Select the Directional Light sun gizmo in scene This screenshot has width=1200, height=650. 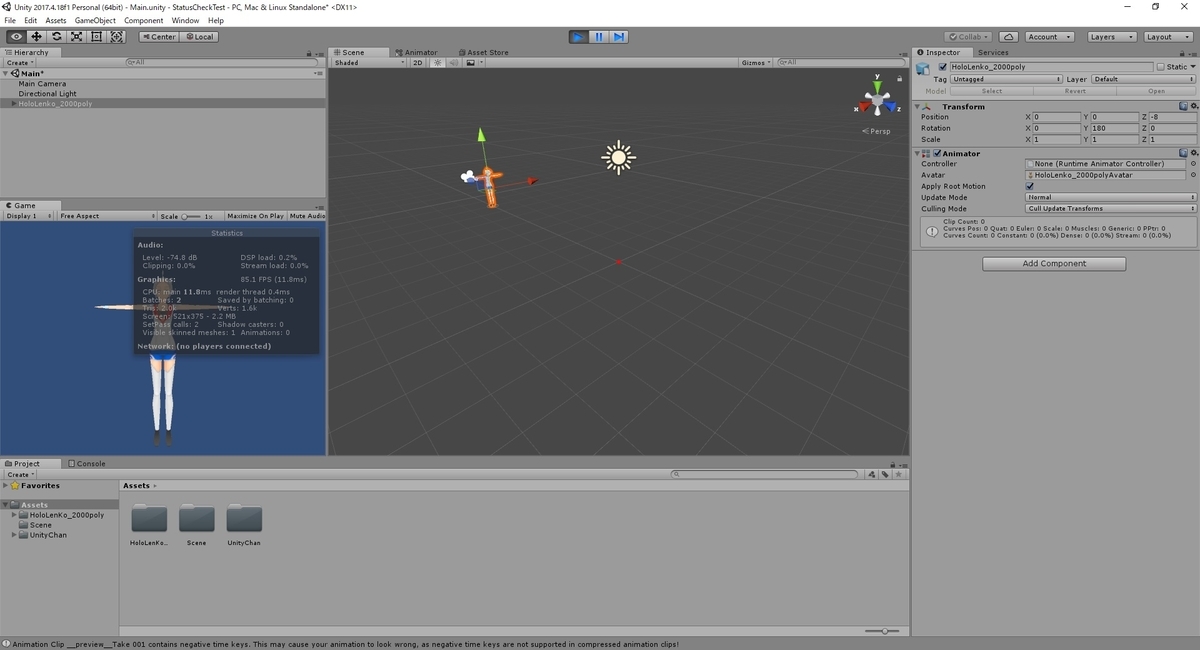[x=618, y=157]
